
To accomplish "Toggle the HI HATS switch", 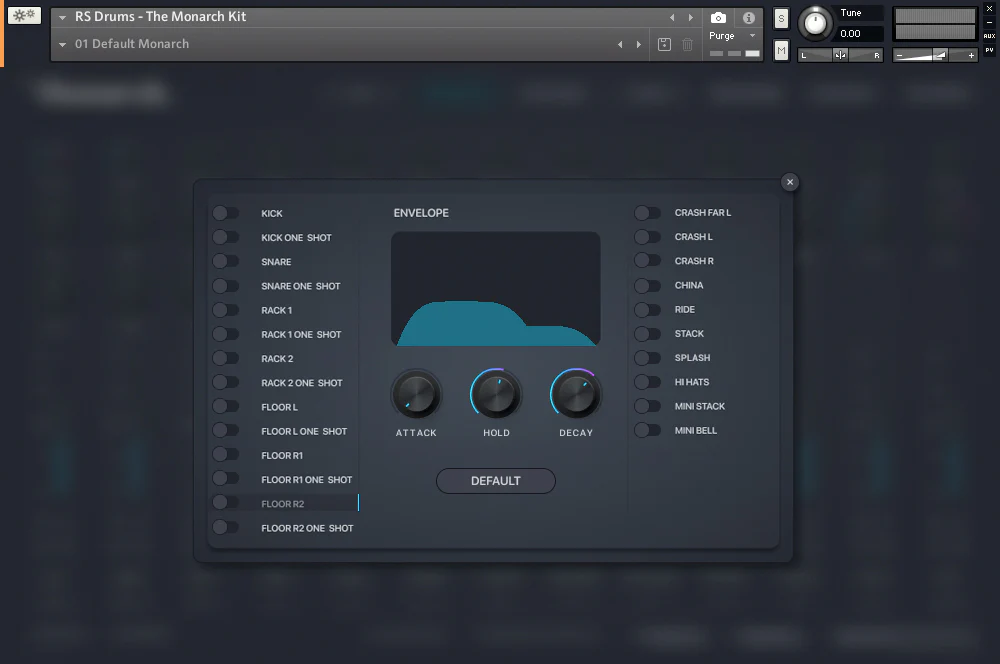I will point(647,383).
